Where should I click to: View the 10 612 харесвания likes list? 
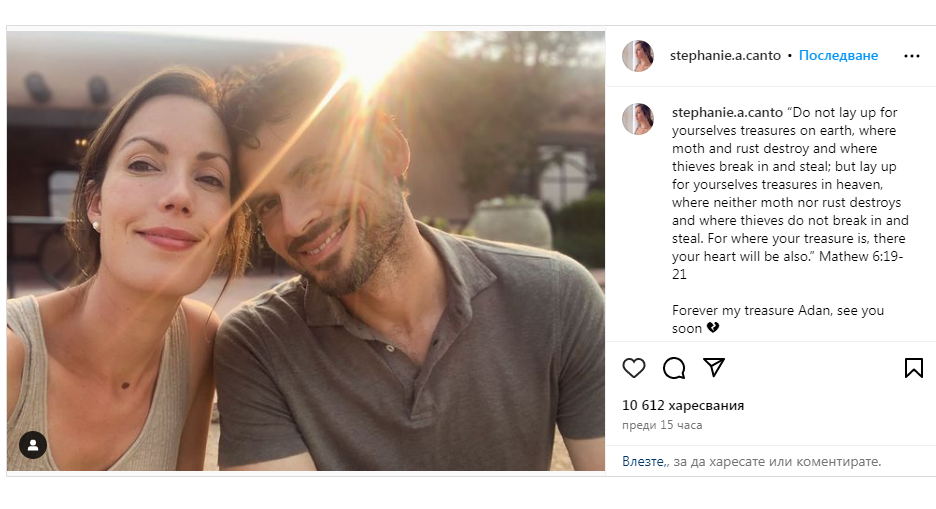pos(683,405)
